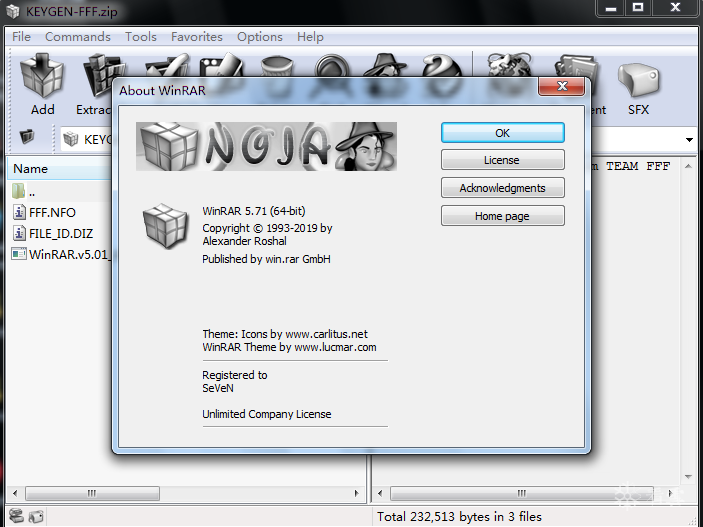Click the Home page button
The width and height of the screenshot is (703, 527).
point(503,216)
